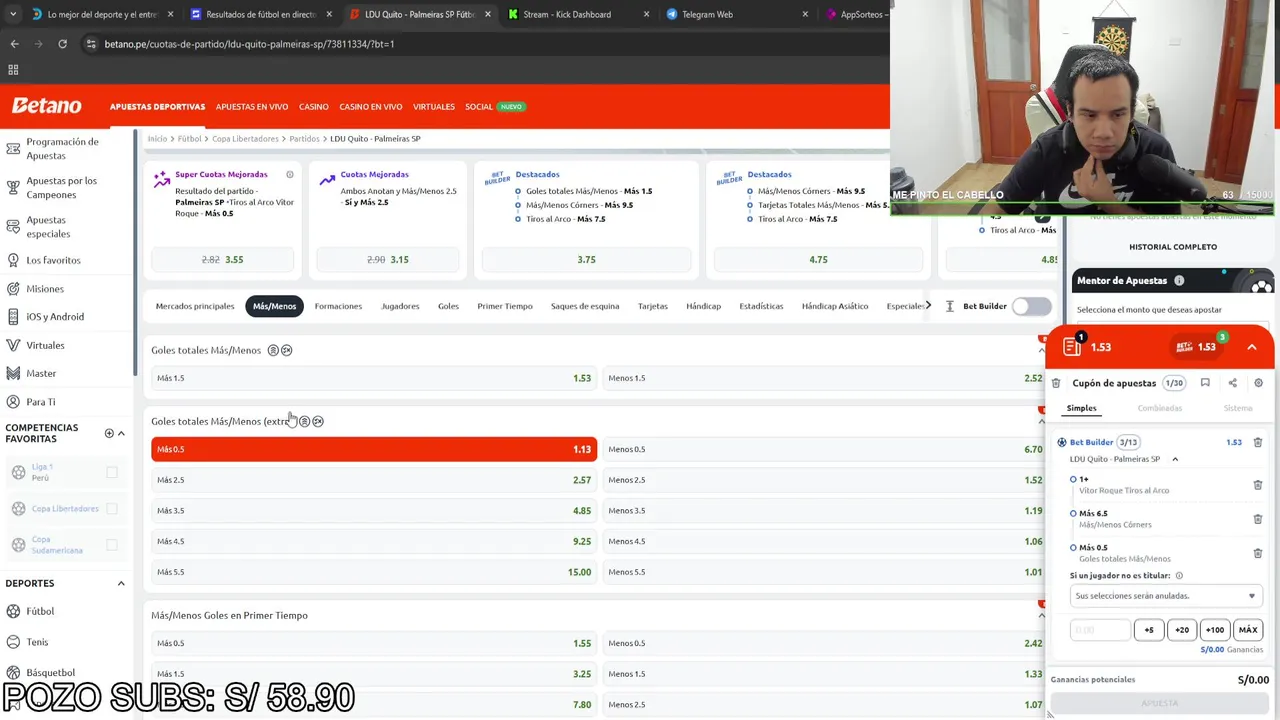1280x720 pixels.
Task: Clear whole betslip with trash icon beside Cupón de apuestas
Action: coord(1056,383)
